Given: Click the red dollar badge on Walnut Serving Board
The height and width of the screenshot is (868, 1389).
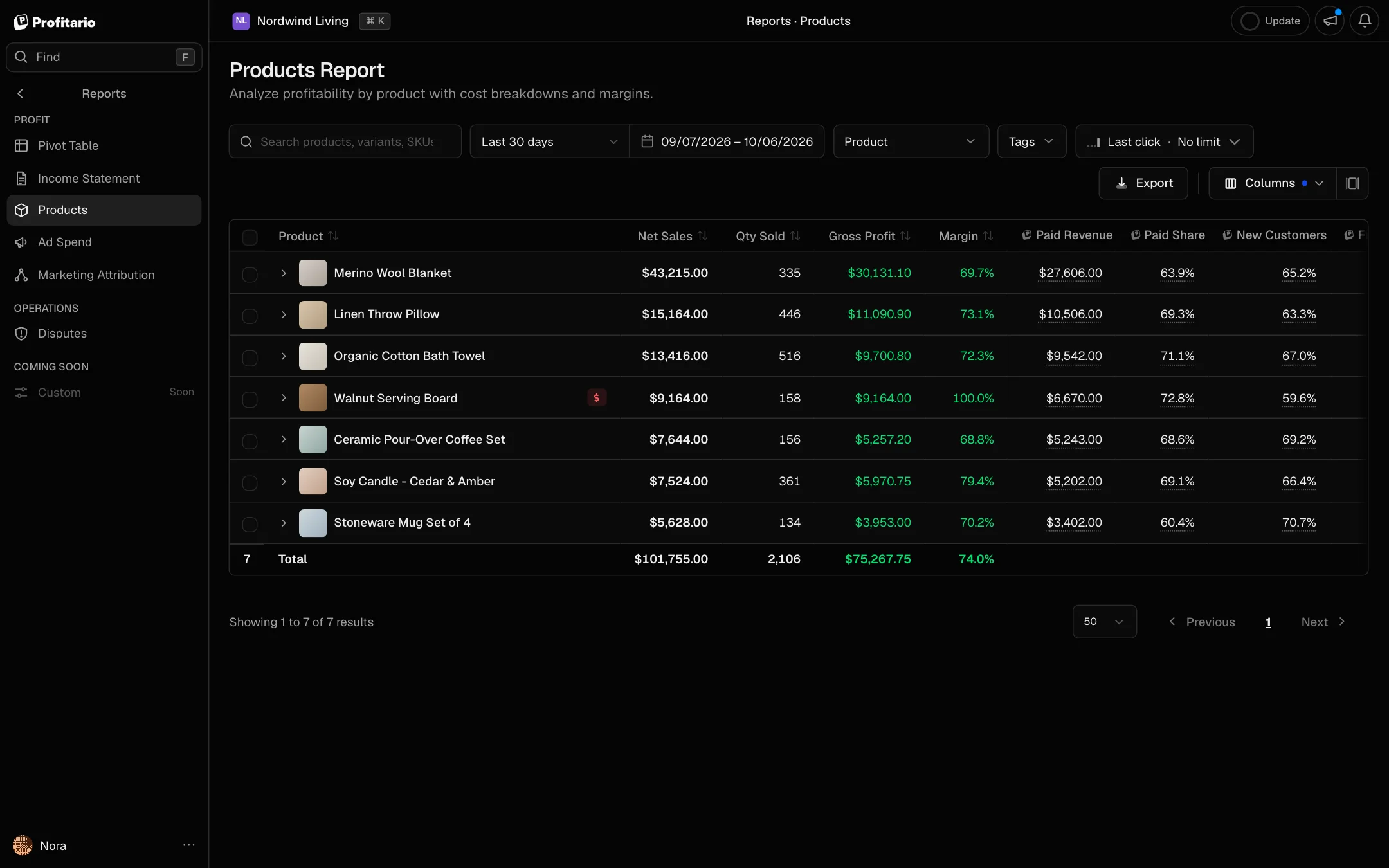Looking at the screenshot, I should tap(597, 397).
